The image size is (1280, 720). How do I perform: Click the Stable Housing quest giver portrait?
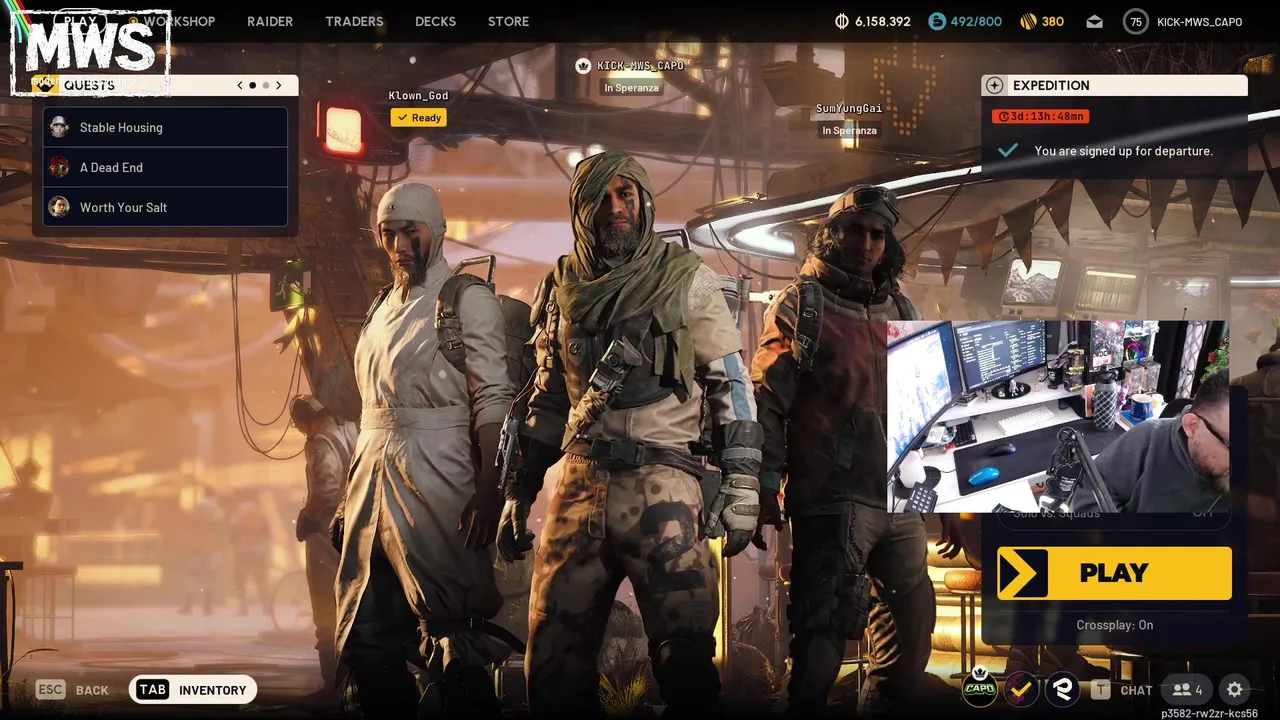59,127
